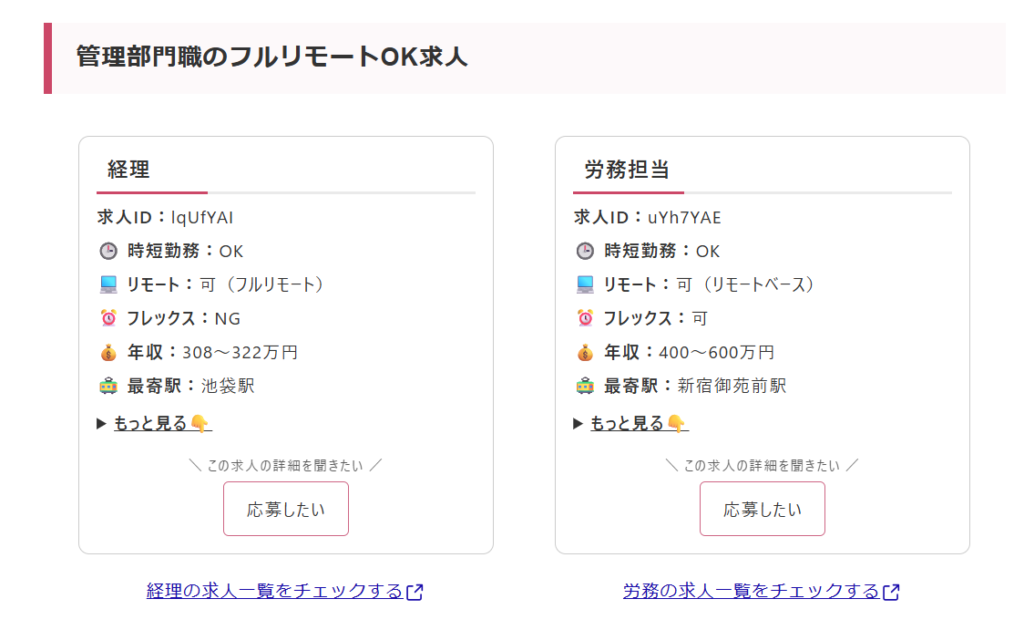1024x630 pixels.
Task: Click the clock icon in the 労務担当 card
Action: (585, 251)
